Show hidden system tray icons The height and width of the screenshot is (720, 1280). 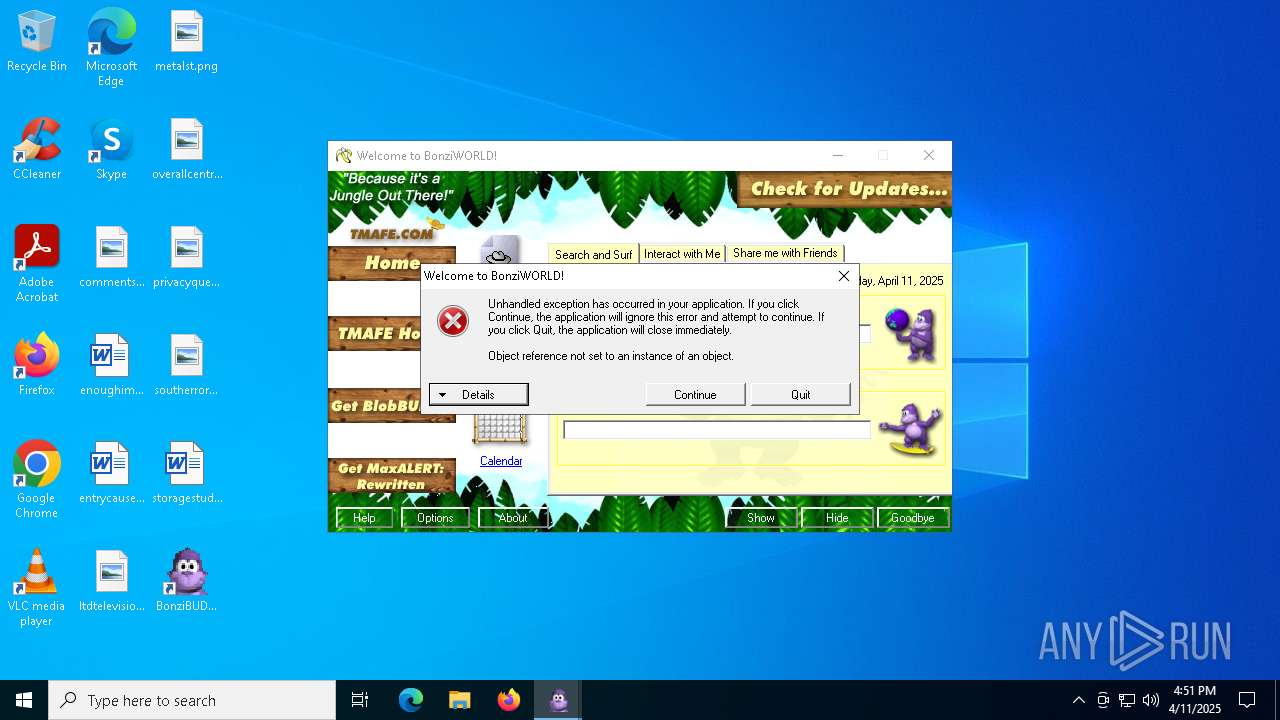click(1078, 700)
